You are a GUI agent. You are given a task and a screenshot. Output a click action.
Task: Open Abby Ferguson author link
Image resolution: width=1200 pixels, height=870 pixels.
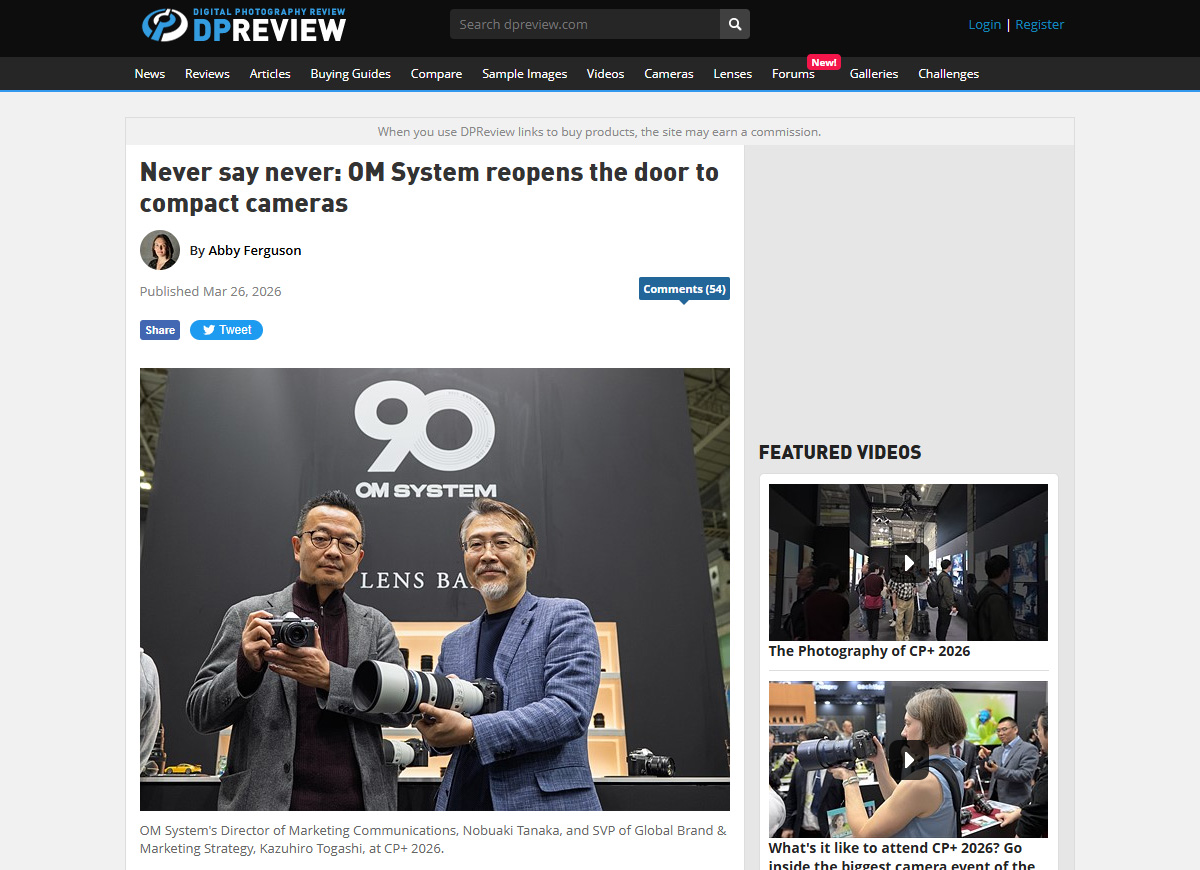(x=254, y=250)
